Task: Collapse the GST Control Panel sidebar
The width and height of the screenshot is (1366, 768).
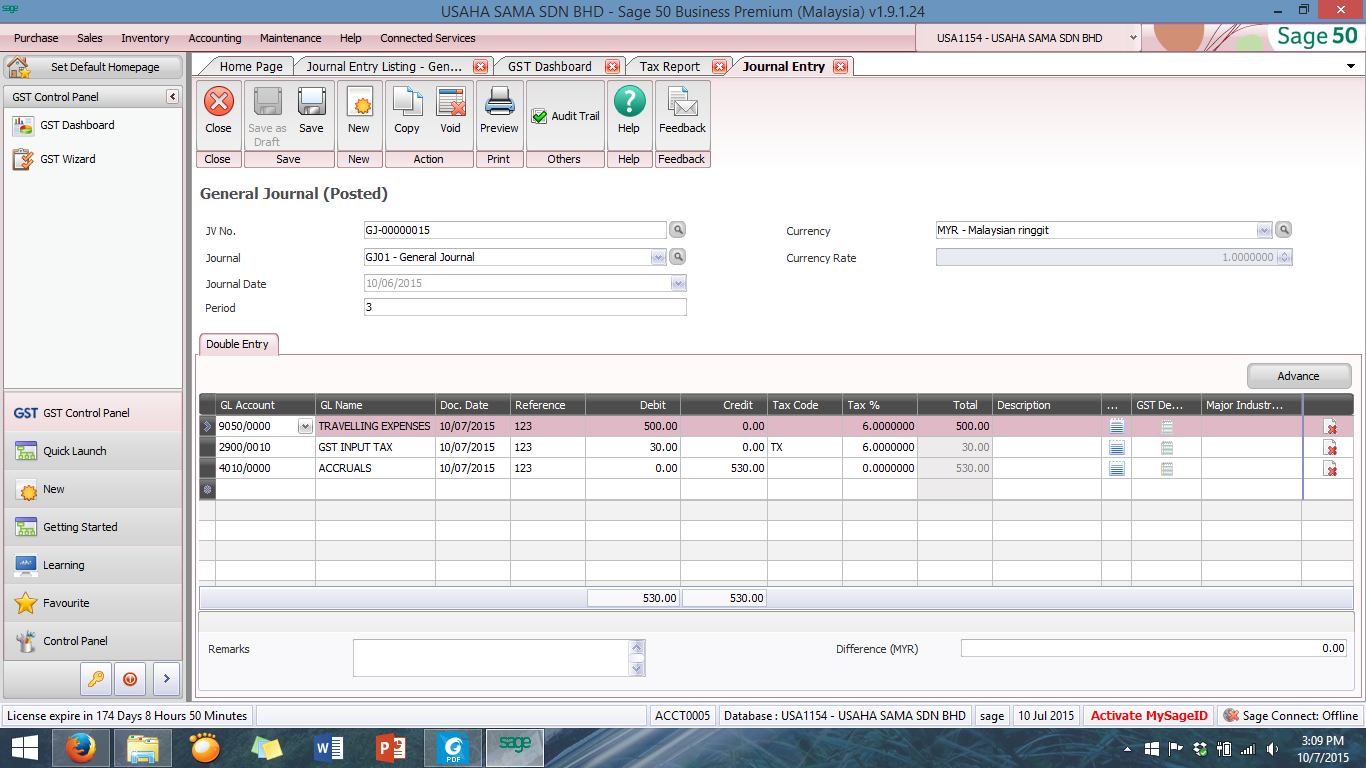Action: tap(172, 97)
